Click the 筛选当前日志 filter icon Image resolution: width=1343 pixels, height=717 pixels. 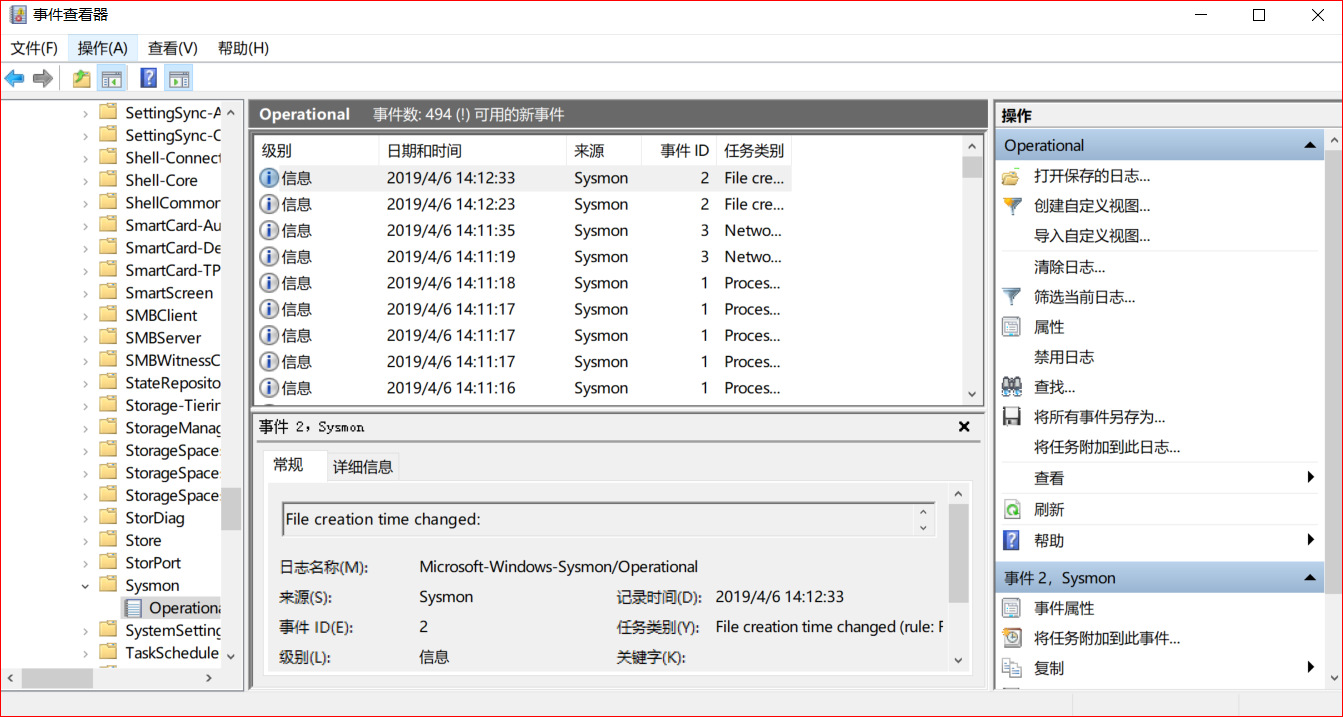(x=1012, y=297)
